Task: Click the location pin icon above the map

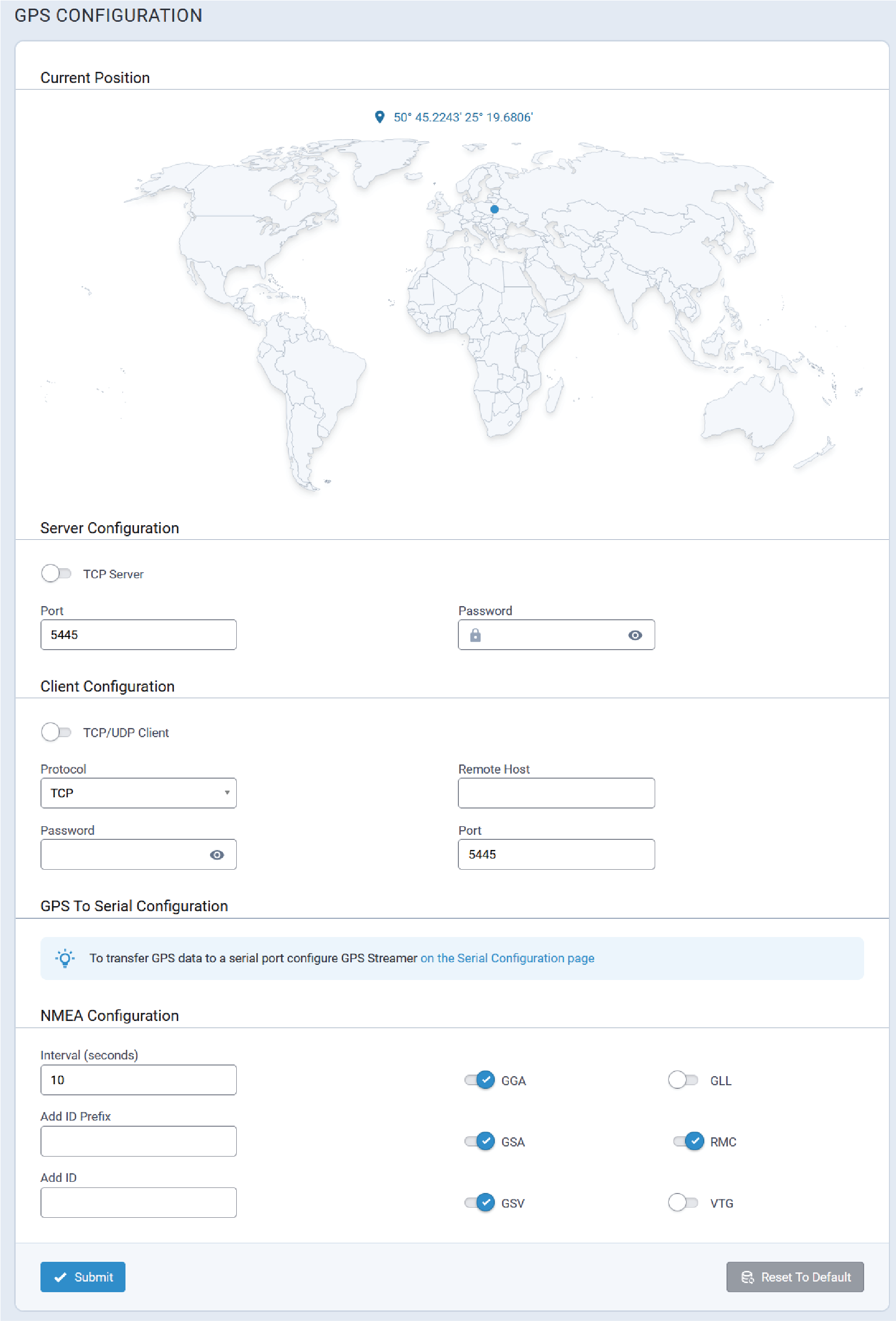Action: tap(379, 117)
